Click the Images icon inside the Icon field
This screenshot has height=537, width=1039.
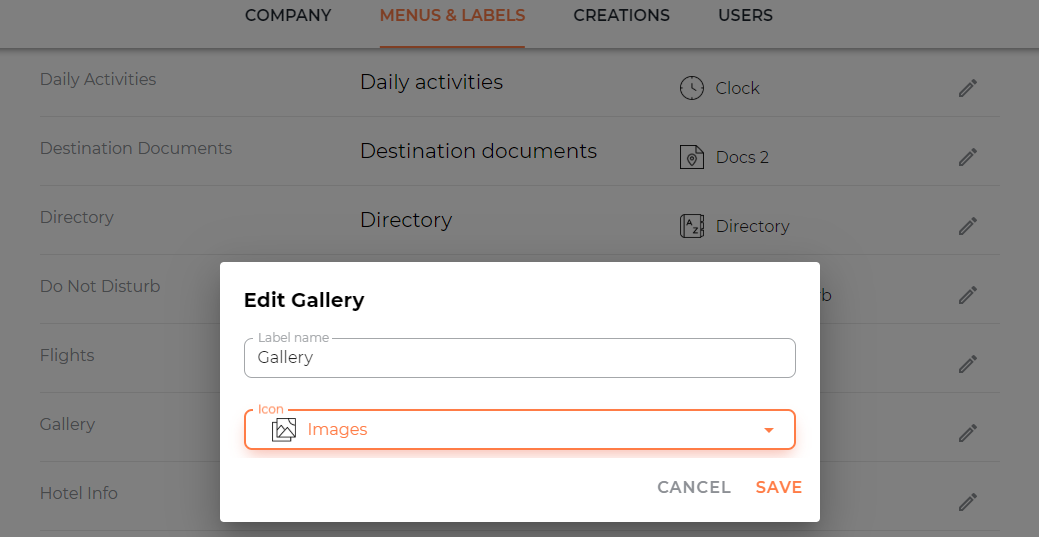284,430
